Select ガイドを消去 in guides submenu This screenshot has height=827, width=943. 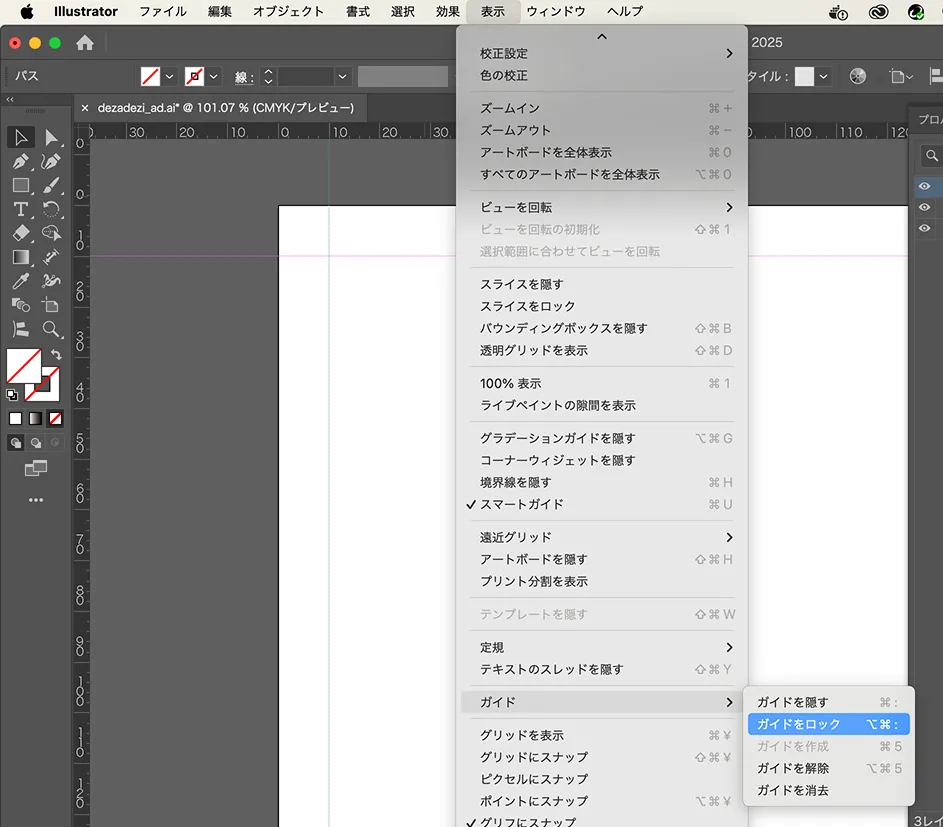792,790
